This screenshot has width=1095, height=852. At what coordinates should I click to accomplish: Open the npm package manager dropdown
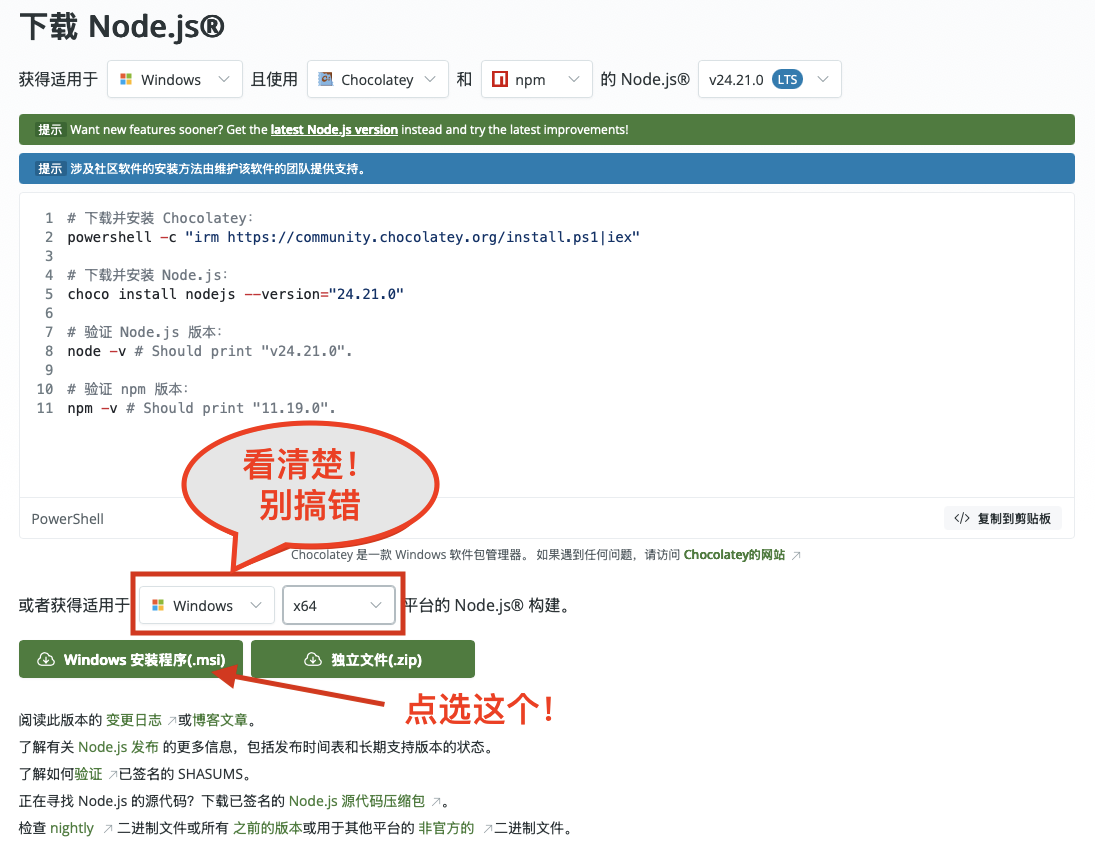(536, 79)
